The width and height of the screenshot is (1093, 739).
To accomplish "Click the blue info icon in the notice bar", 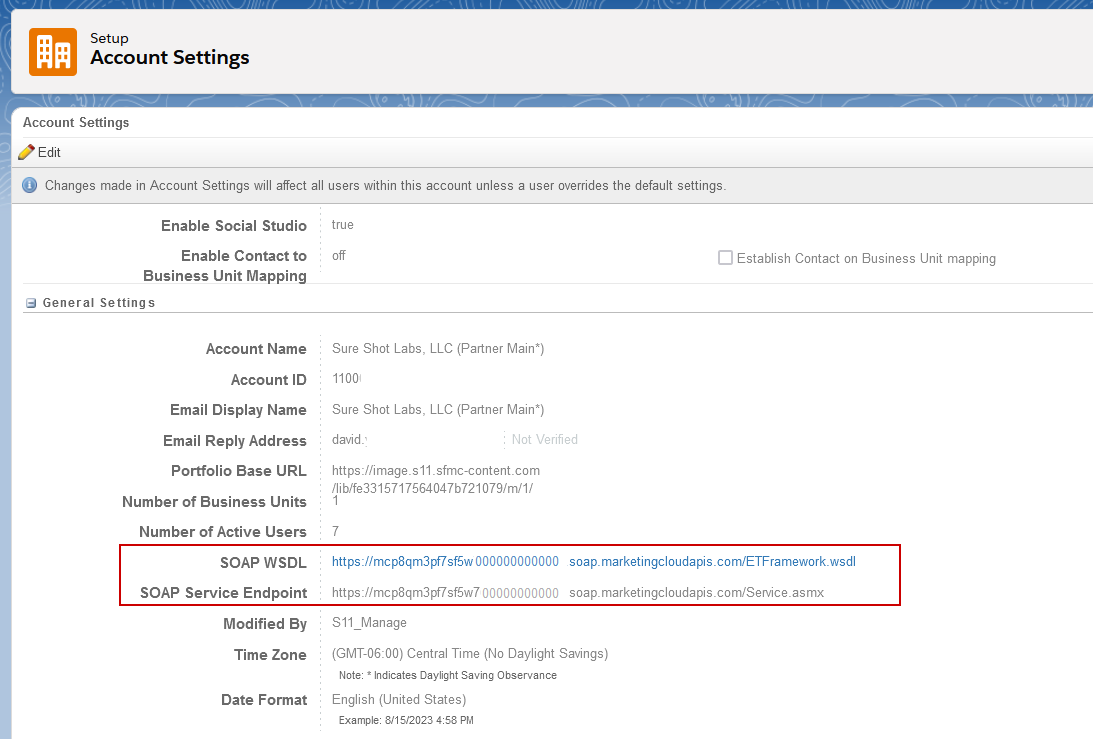I will pyautogui.click(x=30, y=185).
